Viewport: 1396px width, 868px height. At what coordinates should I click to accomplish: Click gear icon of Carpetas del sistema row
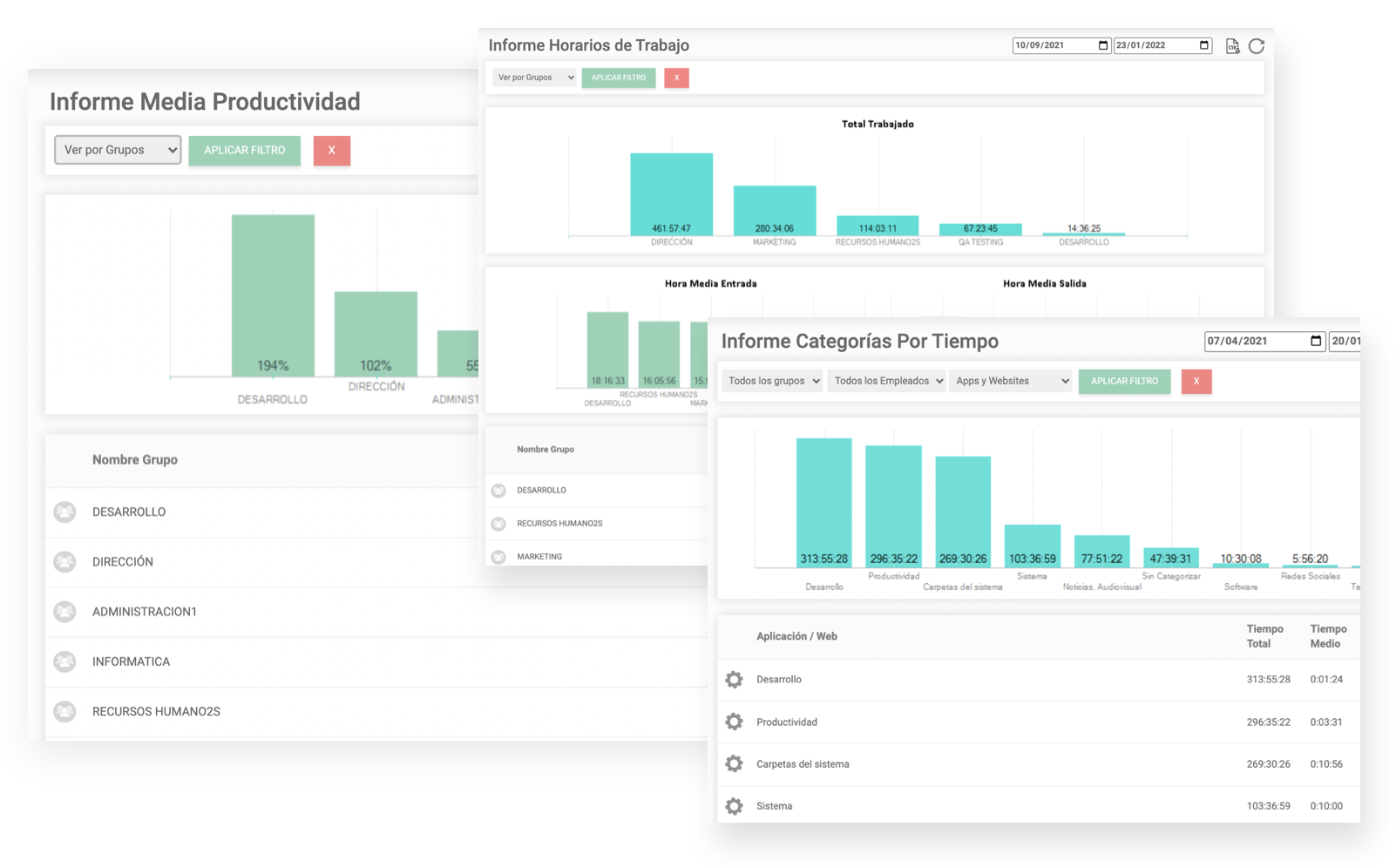pyautogui.click(x=735, y=763)
